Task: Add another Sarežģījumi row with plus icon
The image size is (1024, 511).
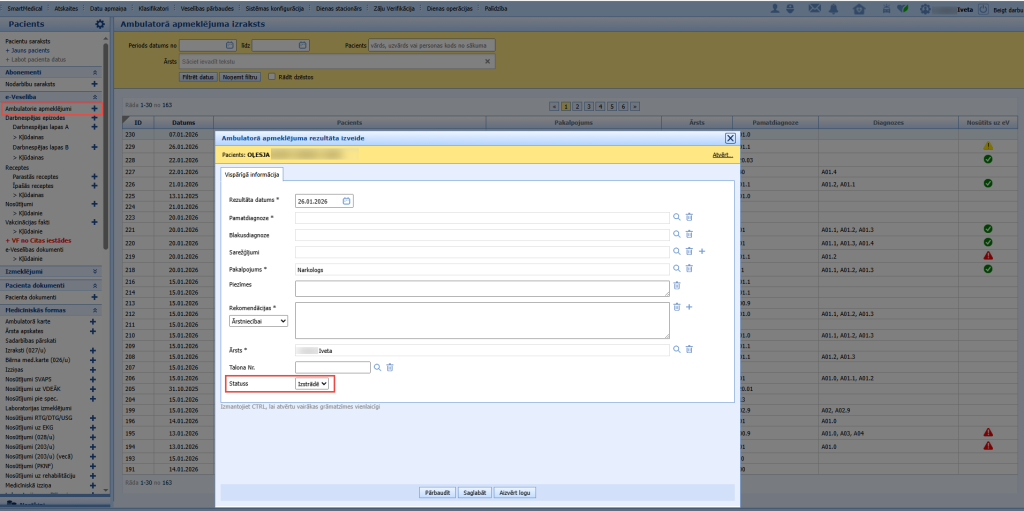Action: point(702,251)
